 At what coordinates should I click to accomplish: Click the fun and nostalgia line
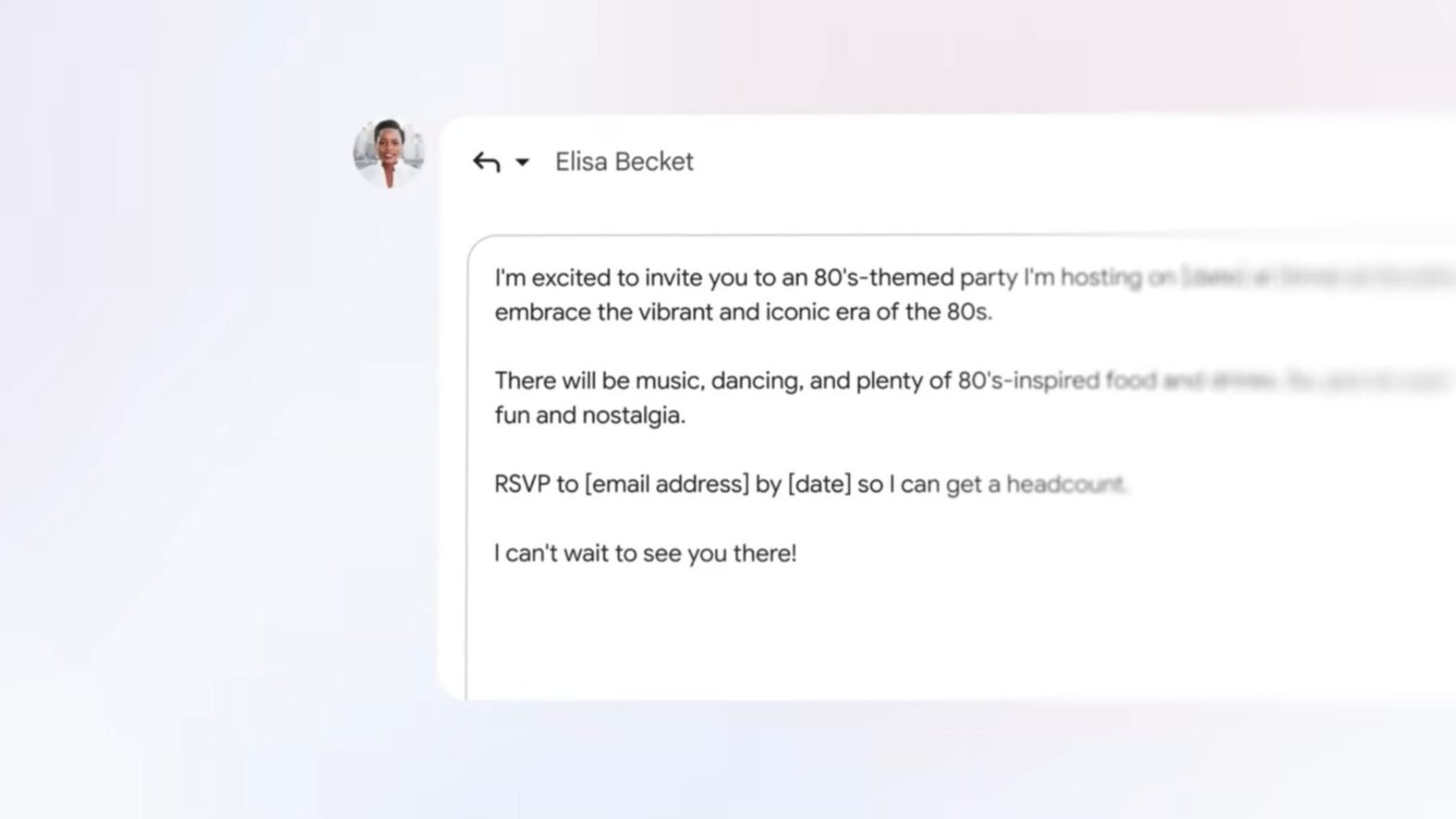[x=592, y=414]
